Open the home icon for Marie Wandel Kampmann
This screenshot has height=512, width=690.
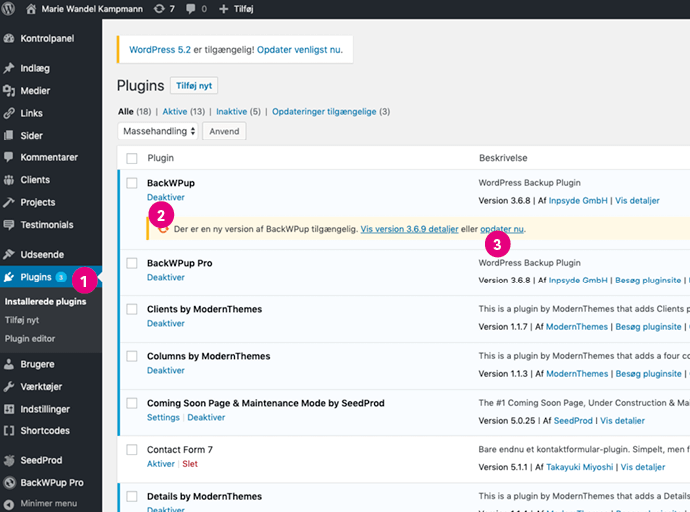(x=31, y=9)
